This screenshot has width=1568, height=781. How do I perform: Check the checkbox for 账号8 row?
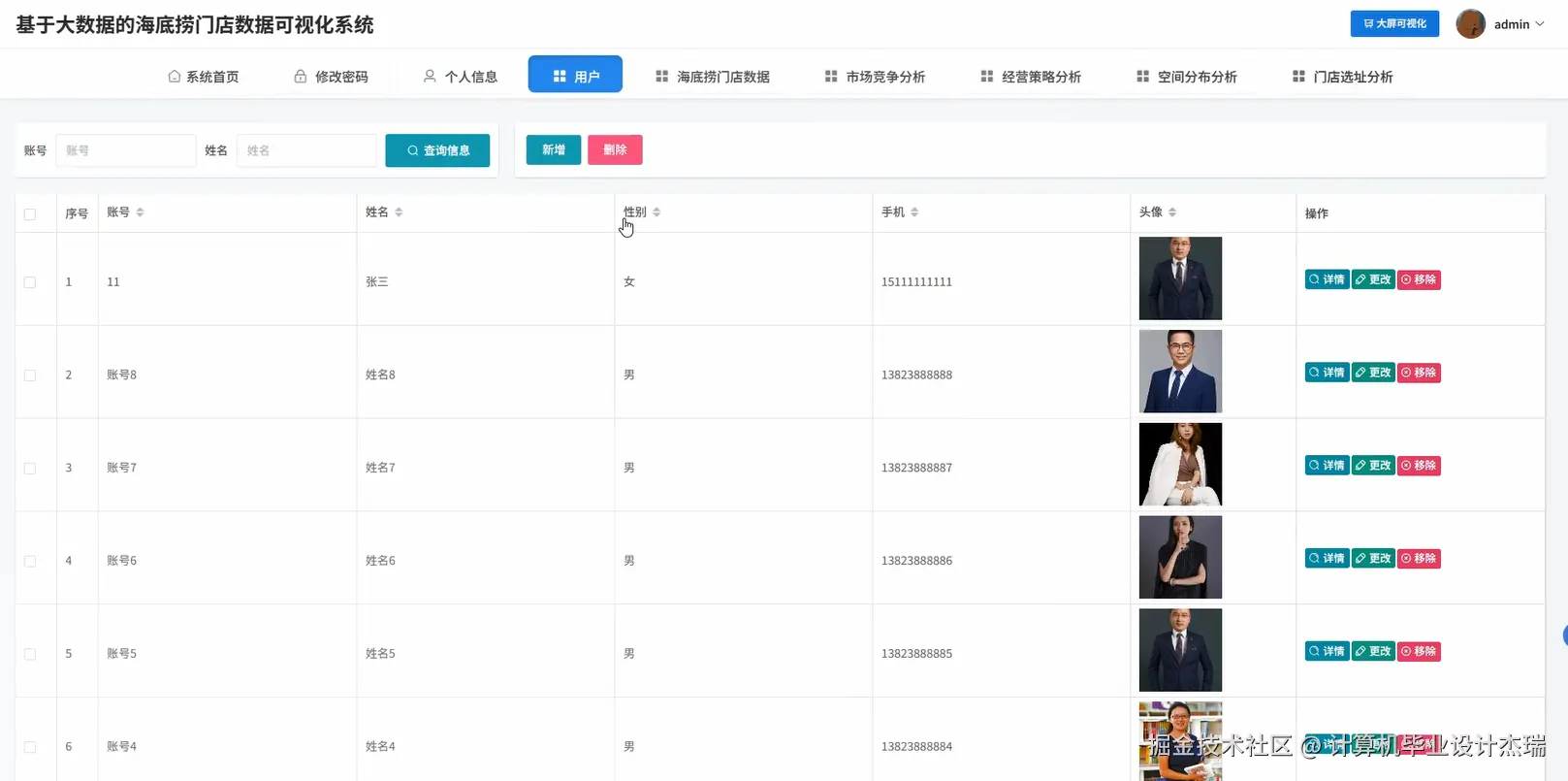click(30, 375)
